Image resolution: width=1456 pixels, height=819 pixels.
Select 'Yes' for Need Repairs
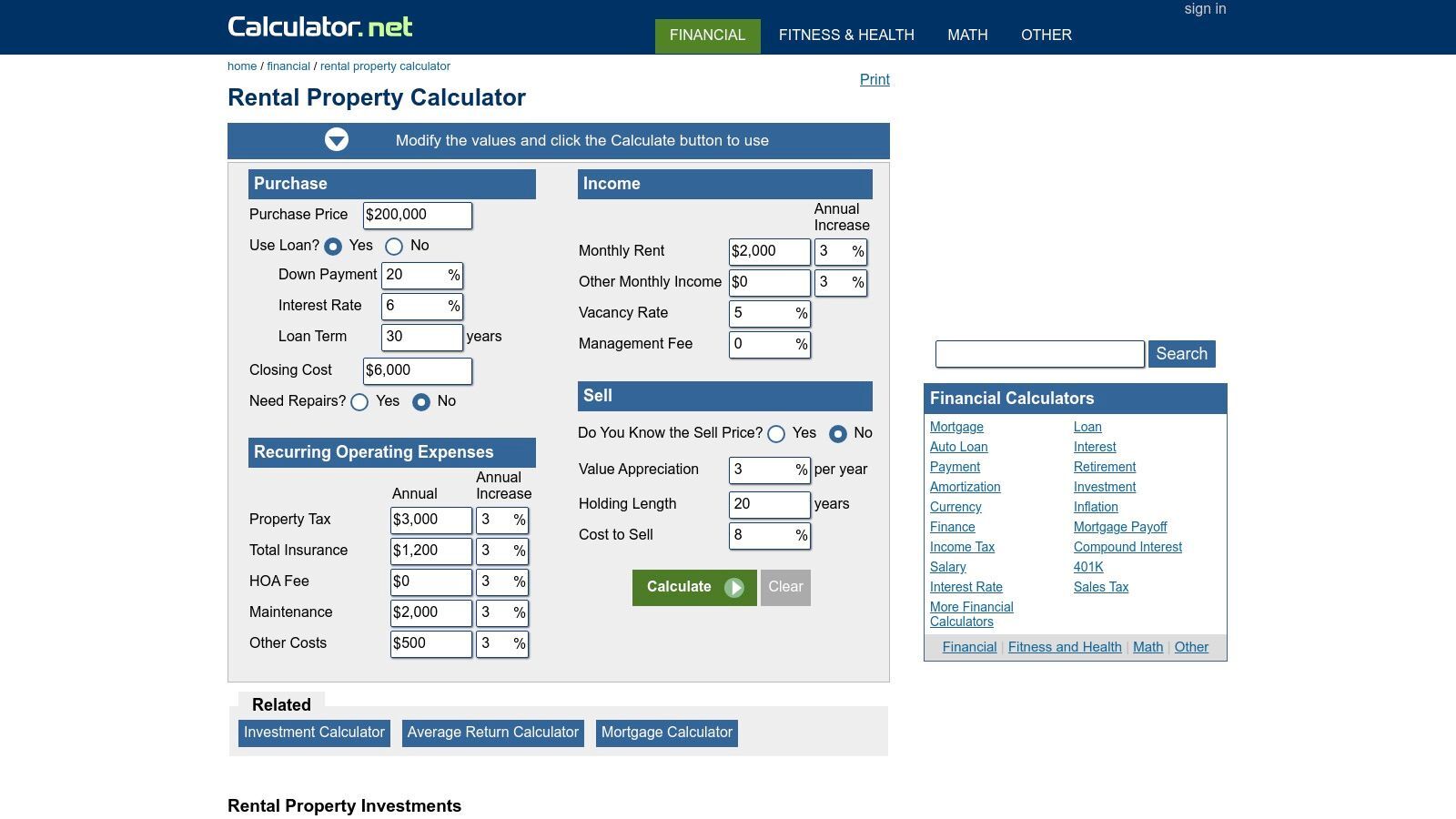coord(359,402)
